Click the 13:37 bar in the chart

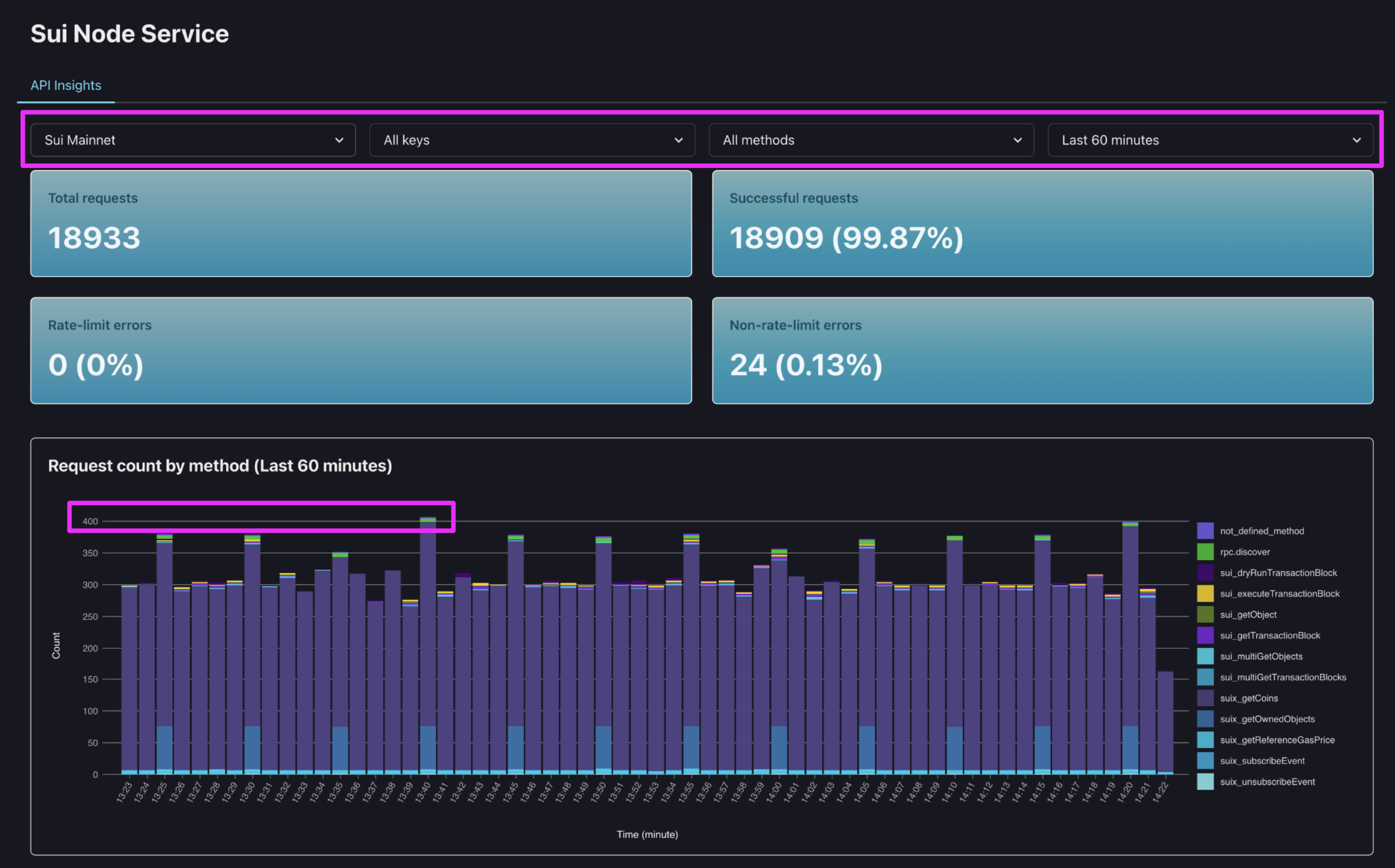click(375, 688)
